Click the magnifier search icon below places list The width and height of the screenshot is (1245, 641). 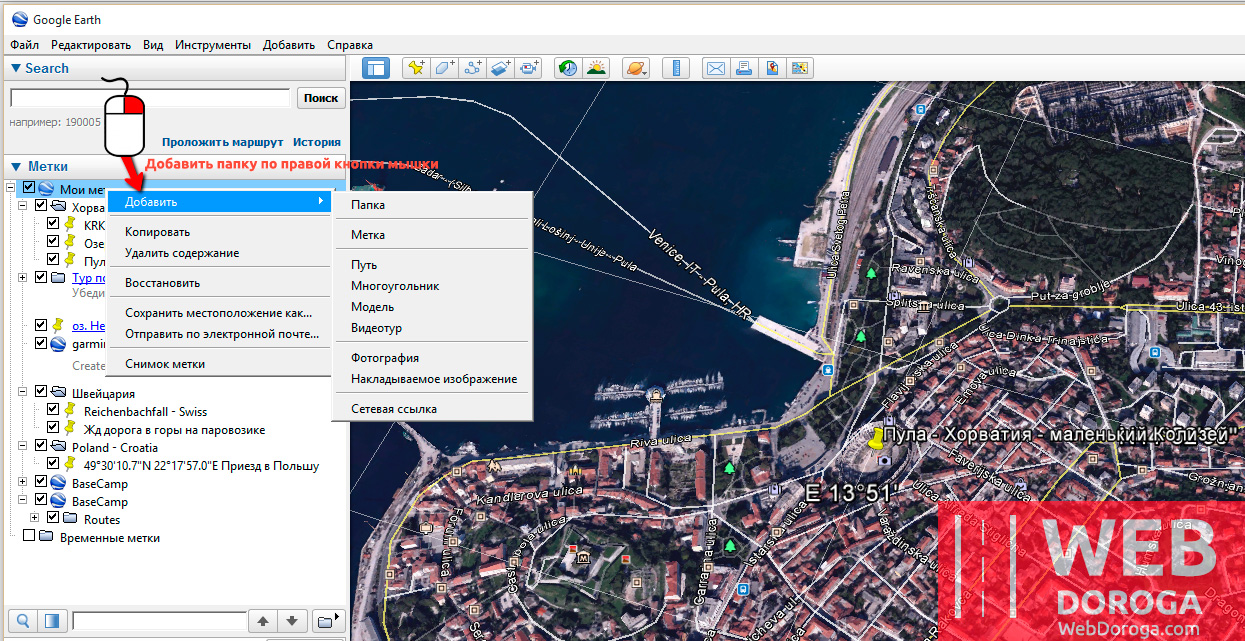click(23, 620)
